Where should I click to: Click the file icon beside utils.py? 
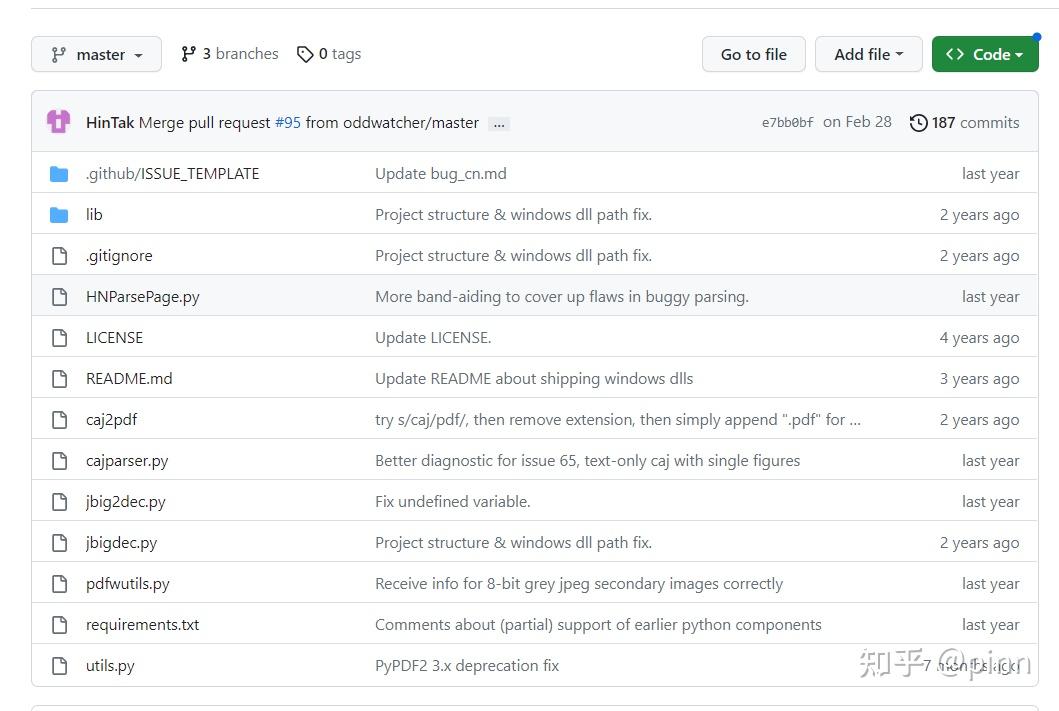(x=59, y=666)
